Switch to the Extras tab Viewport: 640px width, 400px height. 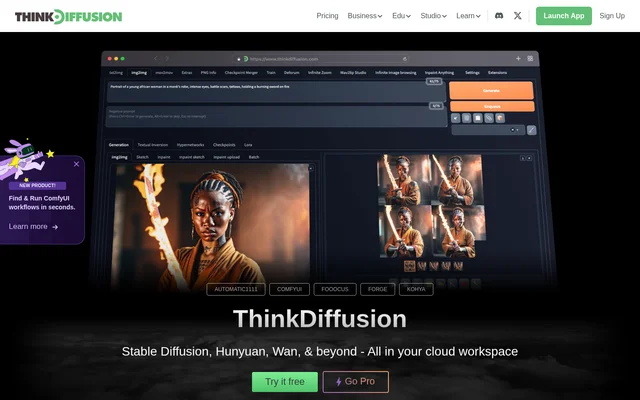tap(187, 73)
